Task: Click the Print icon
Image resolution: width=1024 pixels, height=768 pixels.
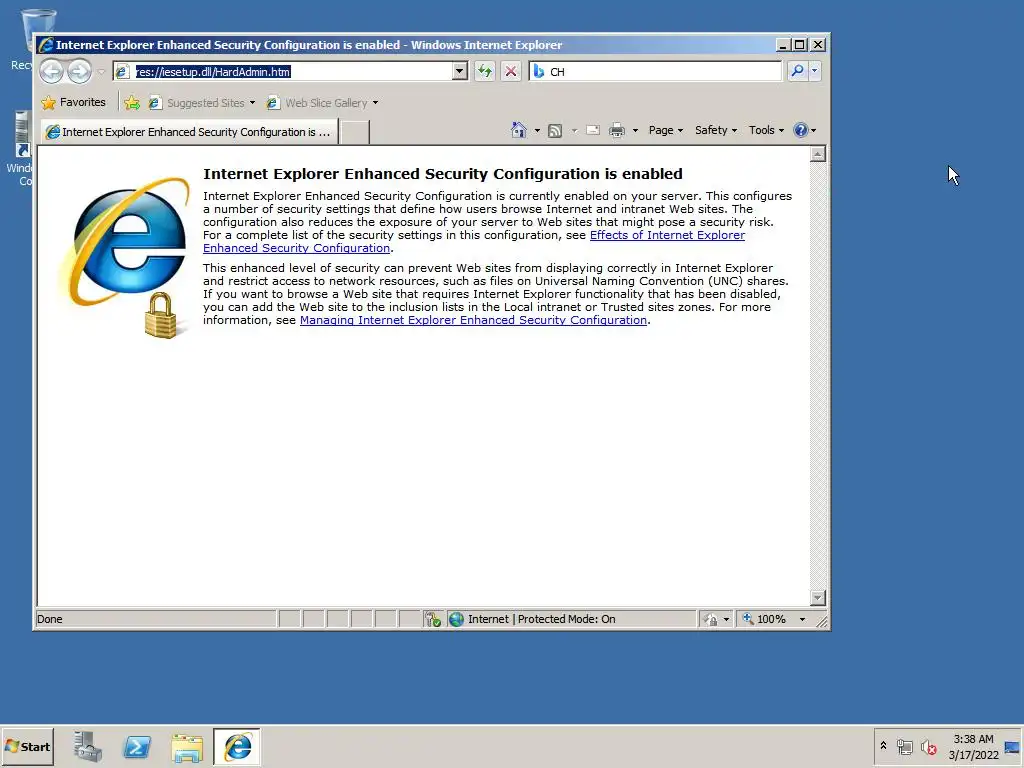Action: tap(616, 130)
